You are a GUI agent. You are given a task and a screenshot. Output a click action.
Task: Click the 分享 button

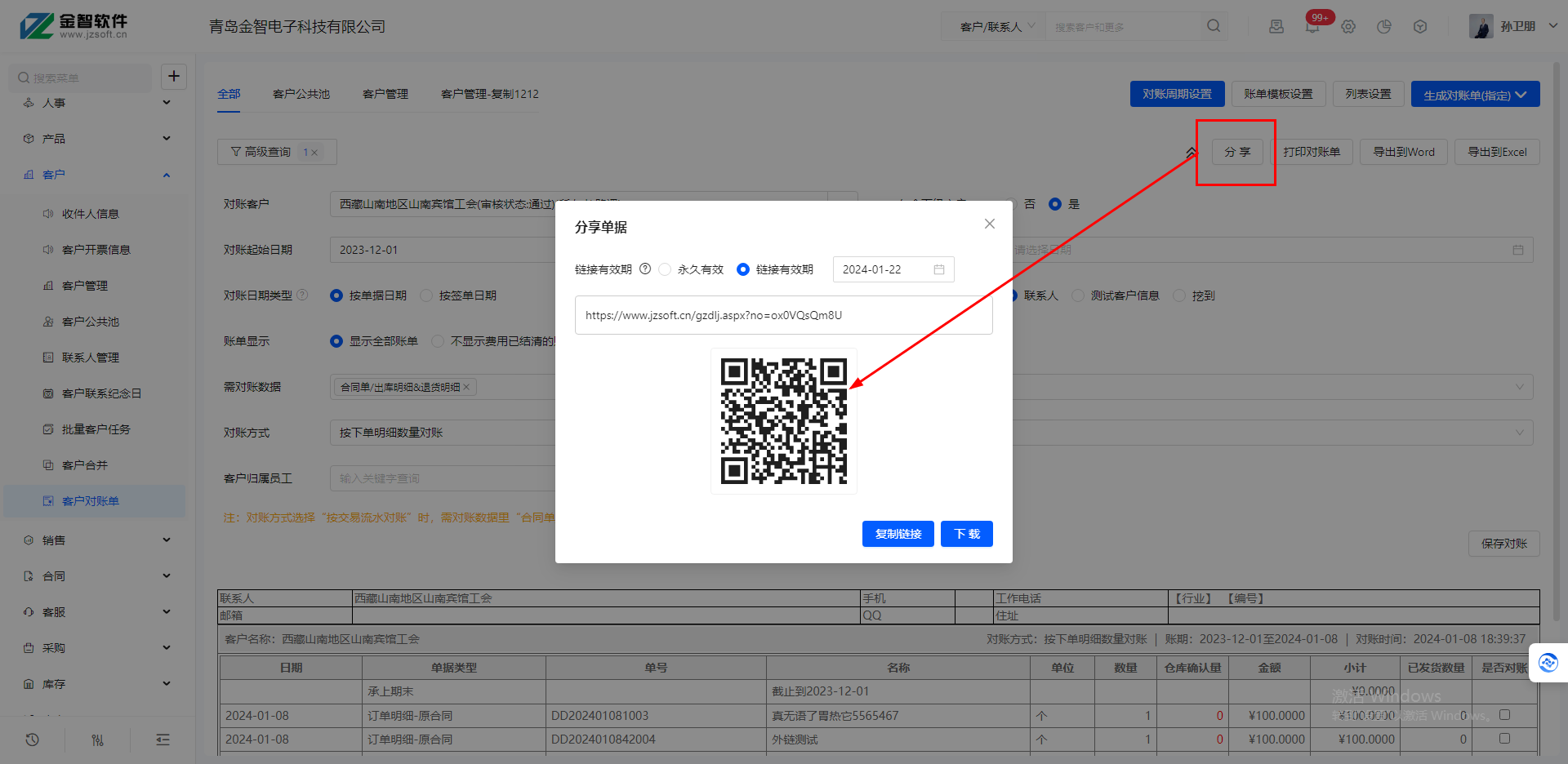tap(1237, 152)
